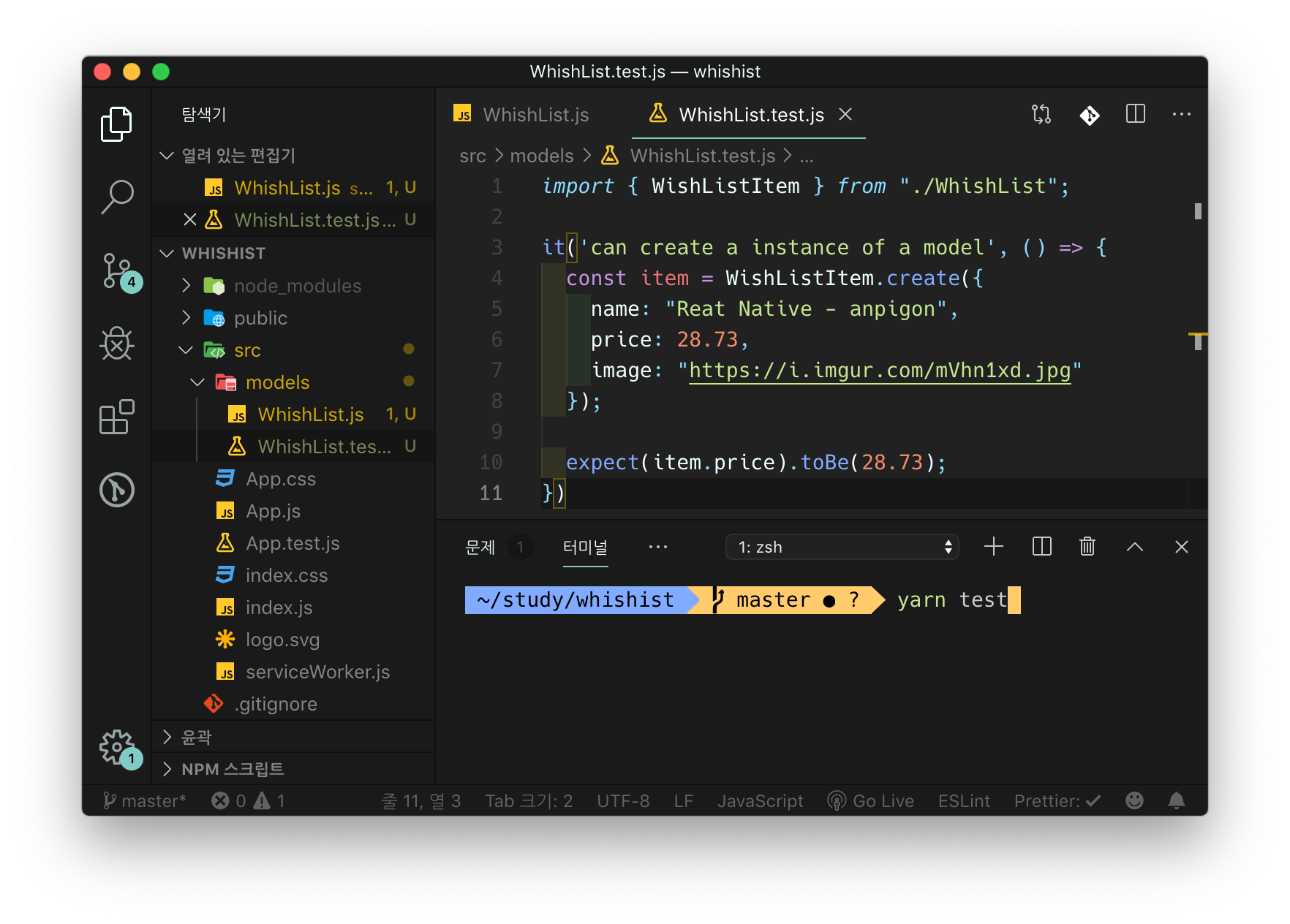Open the index.css file
Viewport: 1290px width, 924px height.
(x=293, y=575)
